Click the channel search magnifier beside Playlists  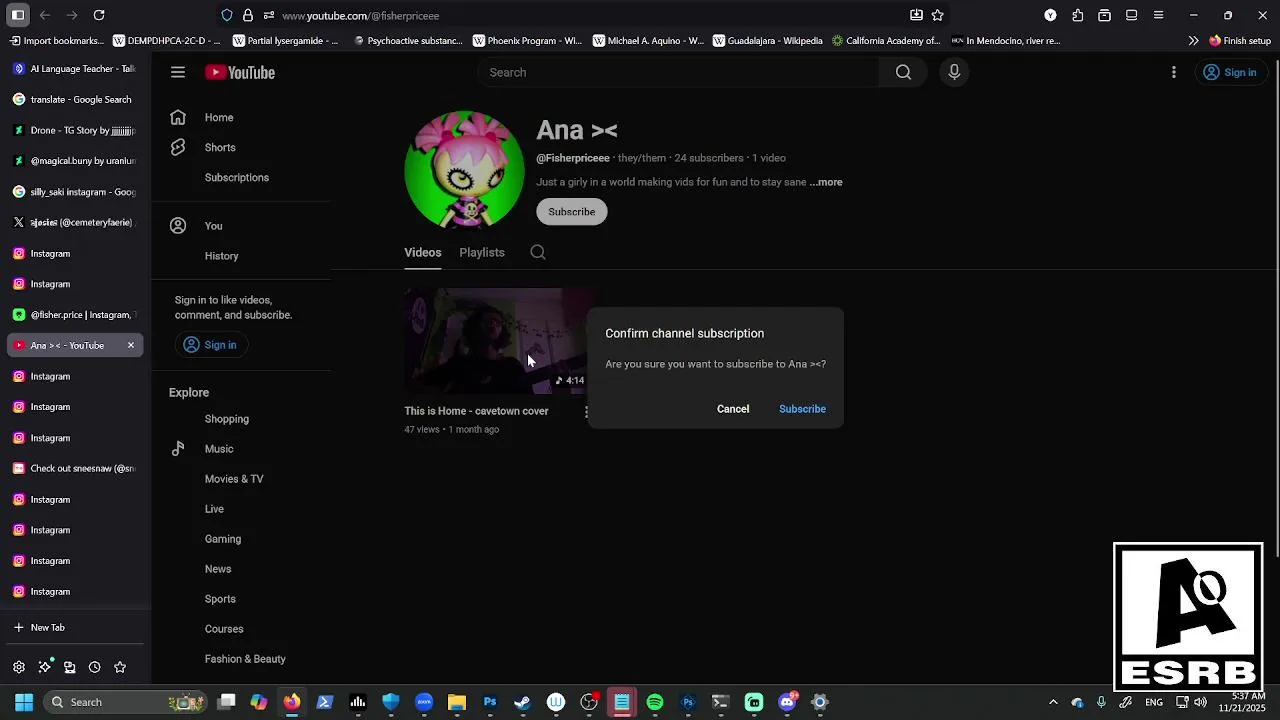[538, 252]
